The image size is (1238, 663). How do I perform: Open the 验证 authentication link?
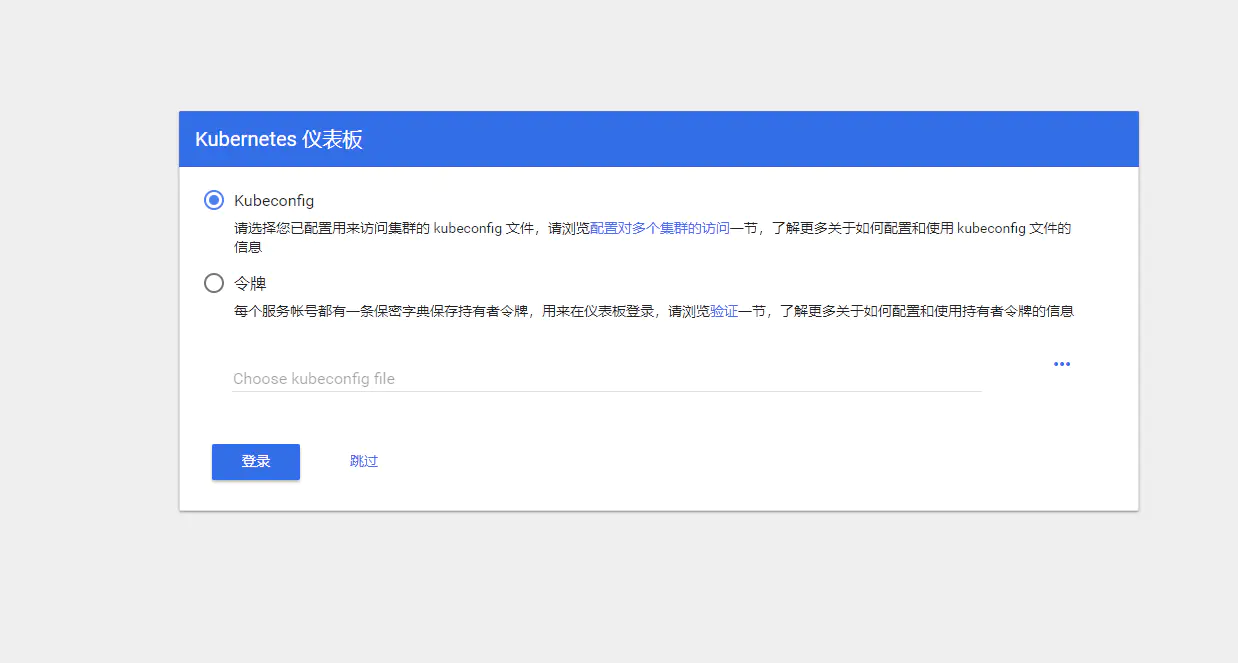724,311
